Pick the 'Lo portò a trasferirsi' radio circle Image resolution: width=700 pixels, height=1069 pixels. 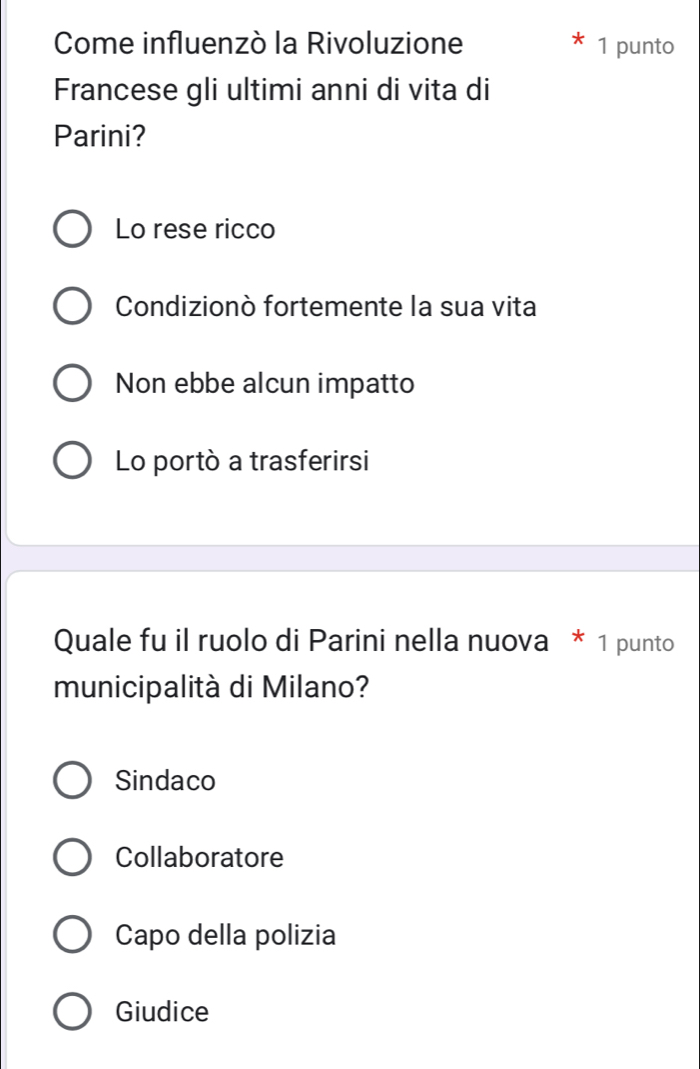(73, 462)
